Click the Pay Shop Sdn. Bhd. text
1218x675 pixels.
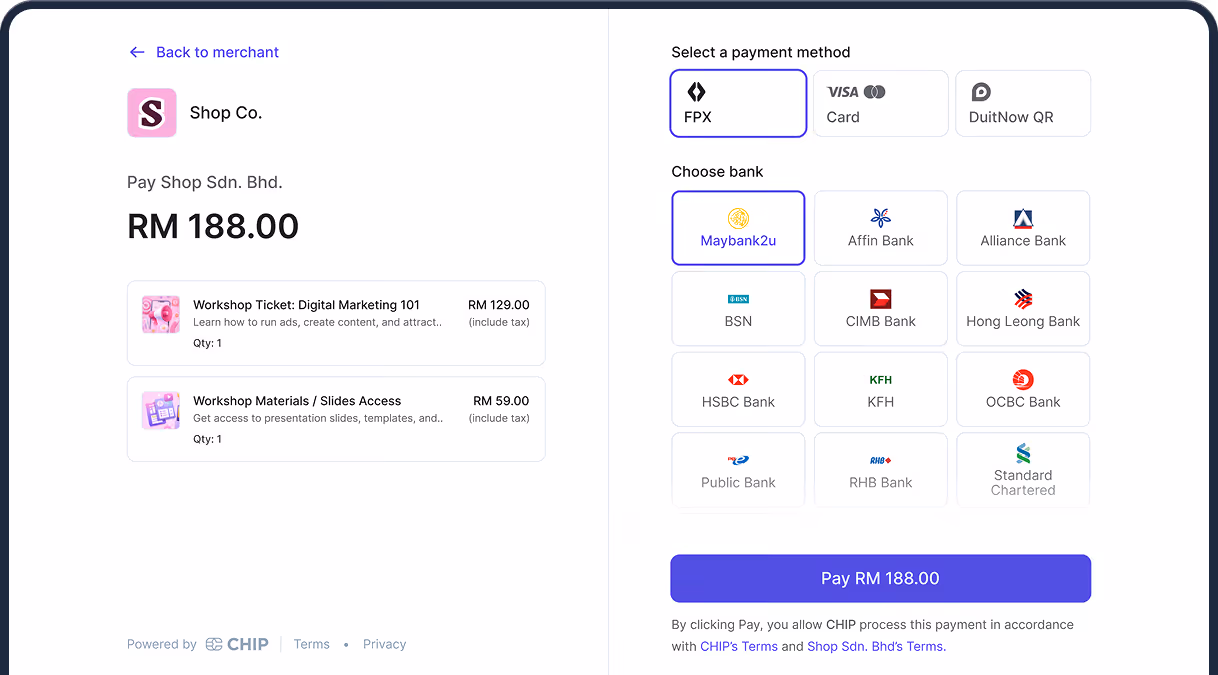[x=205, y=182]
